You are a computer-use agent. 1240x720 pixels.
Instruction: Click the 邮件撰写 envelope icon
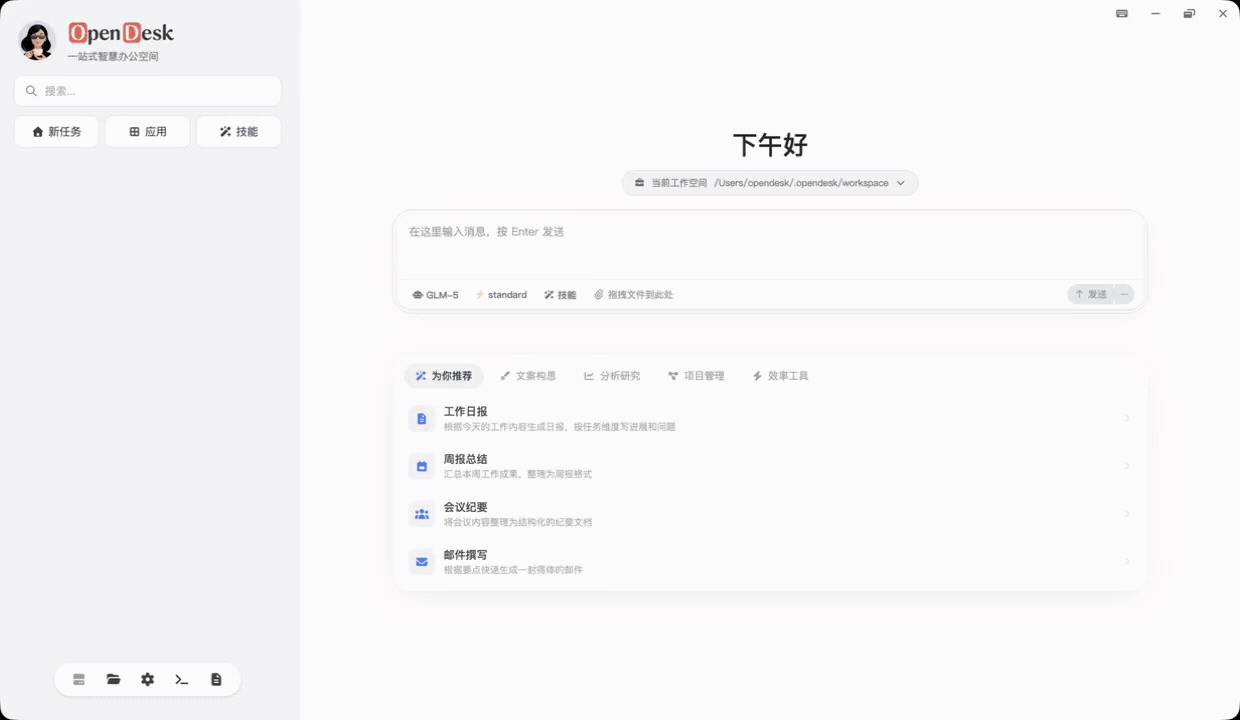click(x=422, y=562)
